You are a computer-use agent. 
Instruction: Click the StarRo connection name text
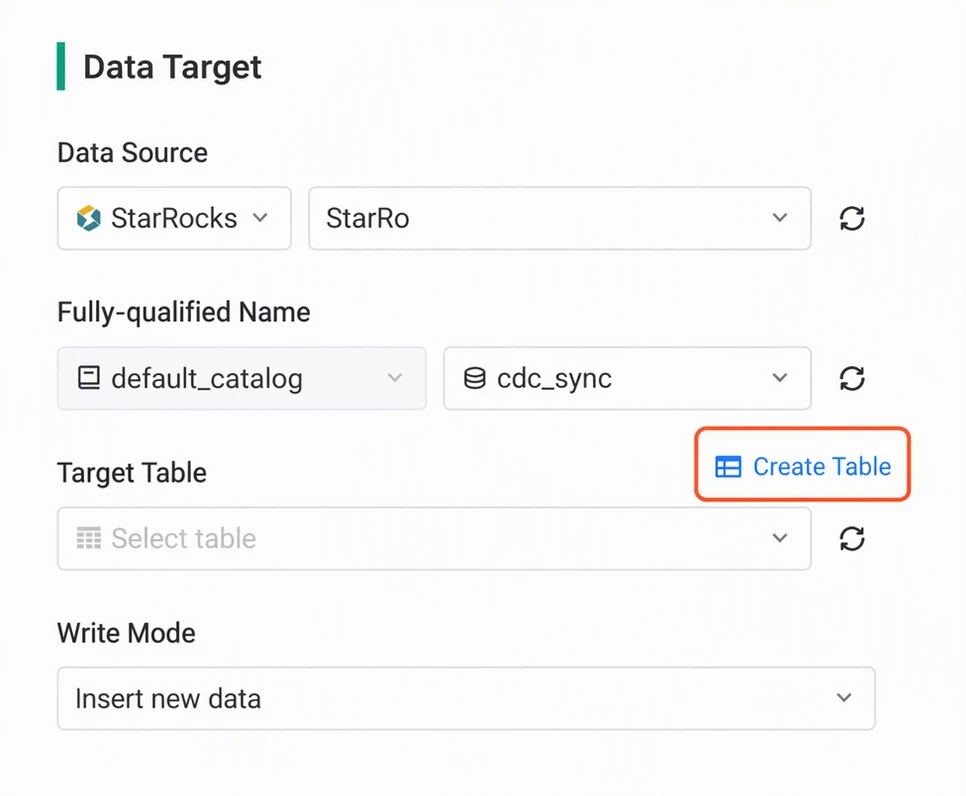pyautogui.click(x=368, y=218)
